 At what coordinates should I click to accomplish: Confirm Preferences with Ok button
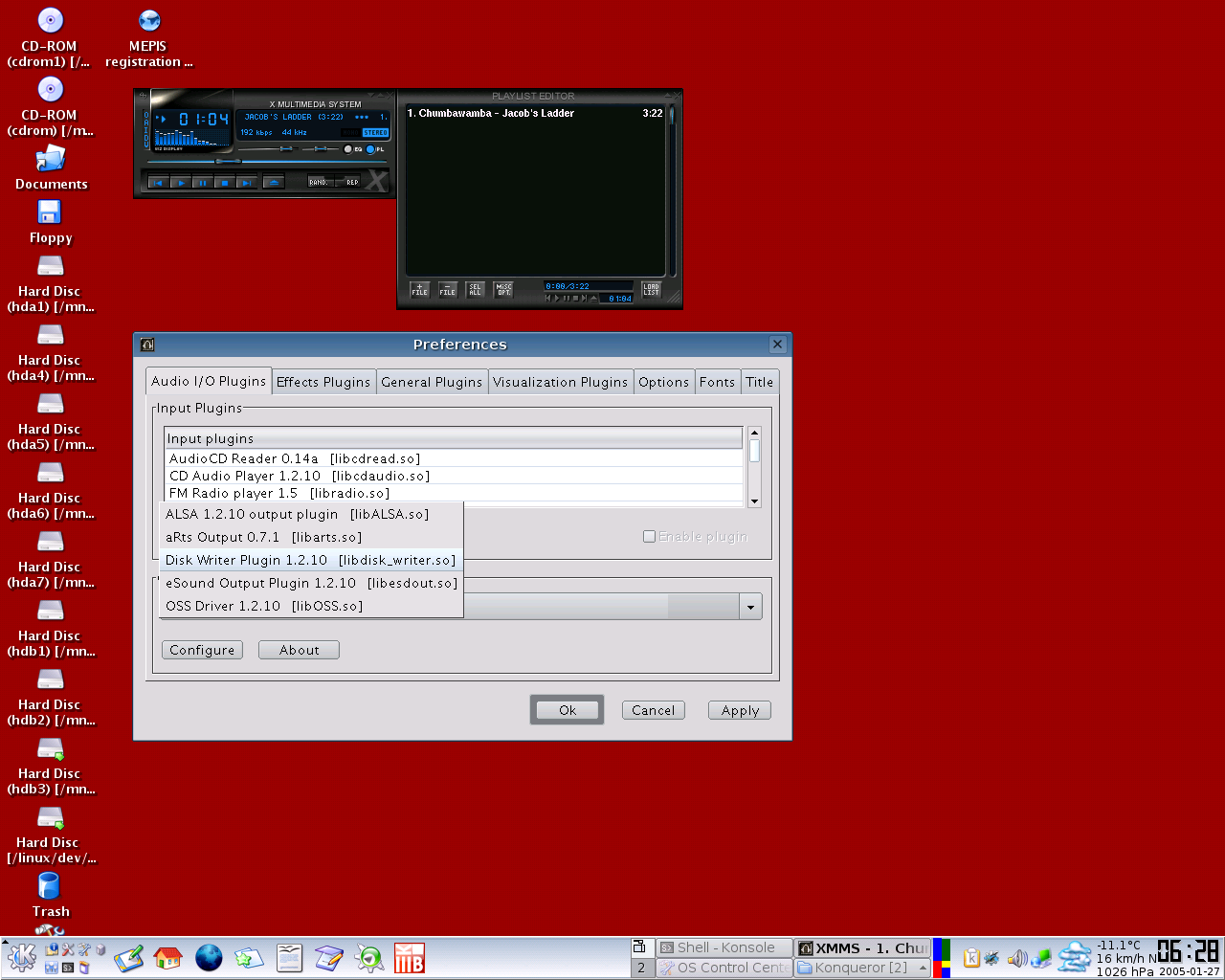(567, 710)
